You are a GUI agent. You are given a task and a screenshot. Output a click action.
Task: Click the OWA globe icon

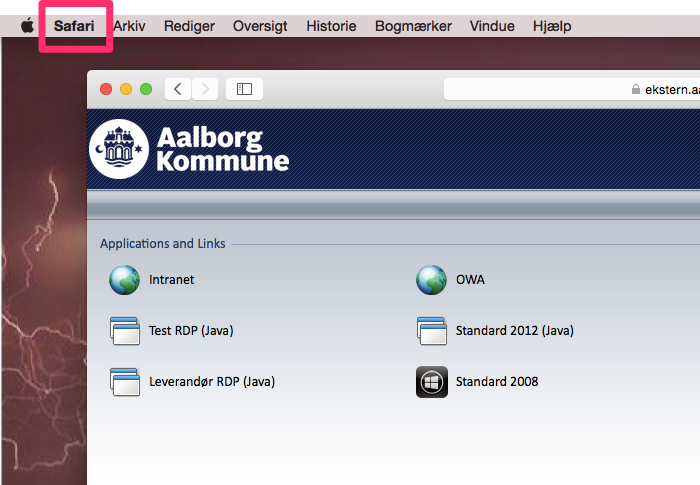[431, 280]
